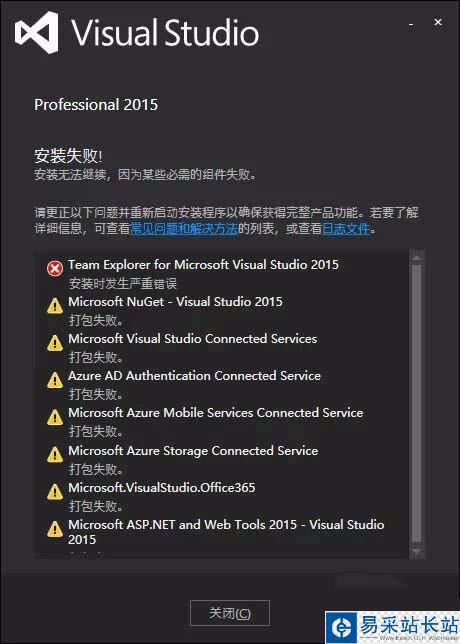Open the 常见问题和解决方法 link

point(184,228)
